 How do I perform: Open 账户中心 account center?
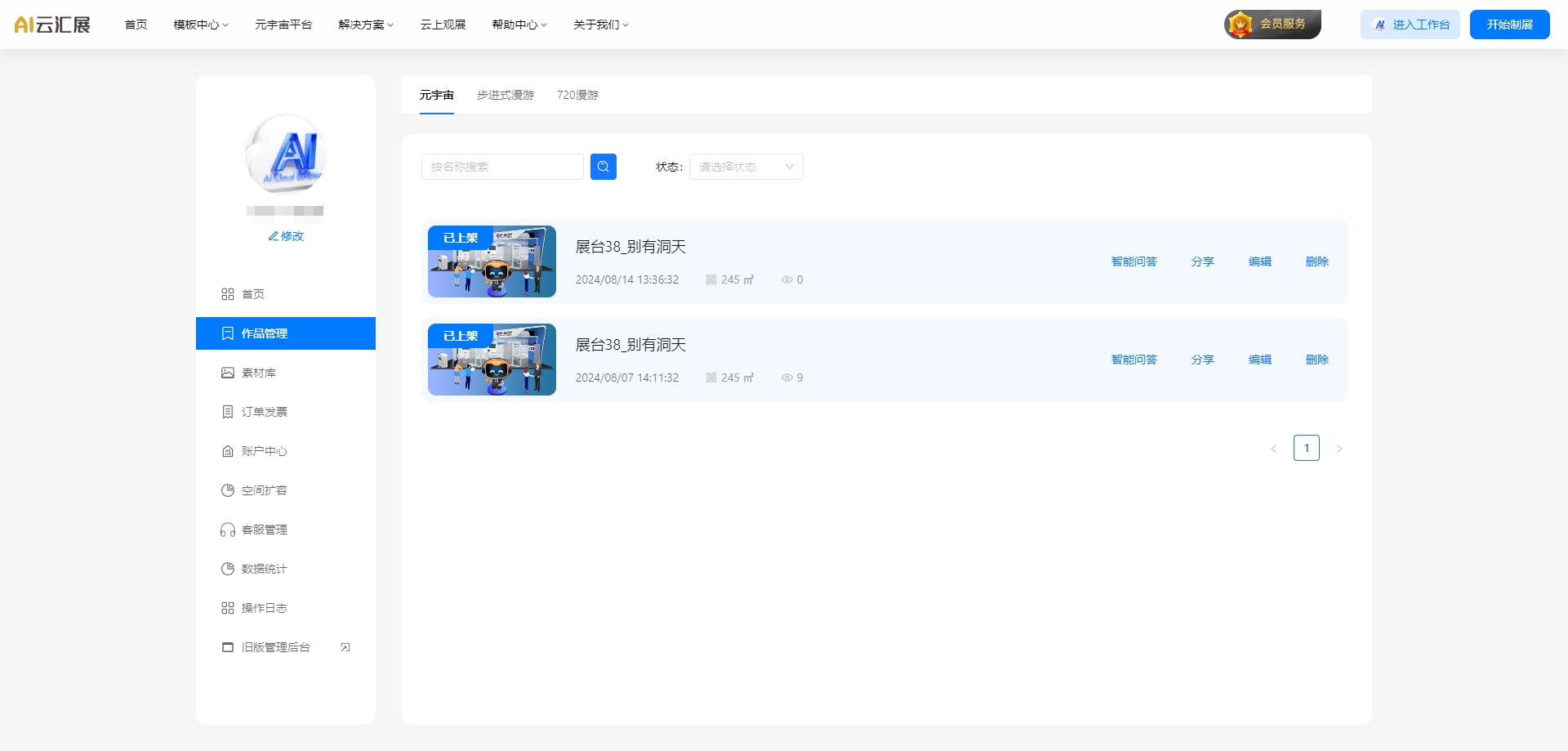[x=264, y=450]
